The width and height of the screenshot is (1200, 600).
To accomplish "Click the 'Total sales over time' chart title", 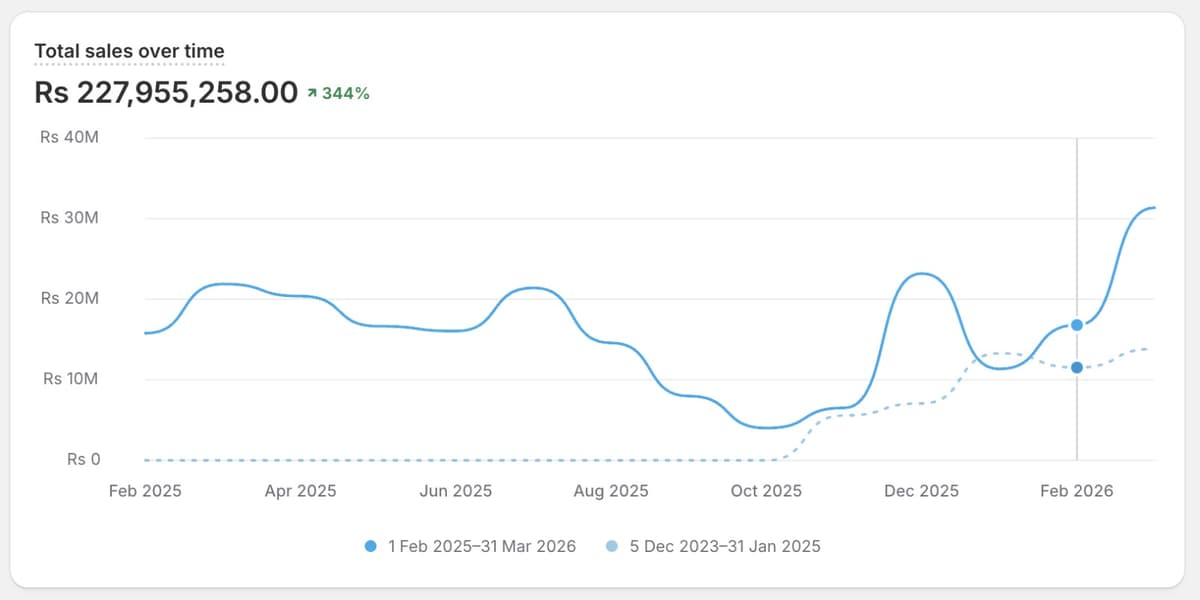I will [x=130, y=50].
